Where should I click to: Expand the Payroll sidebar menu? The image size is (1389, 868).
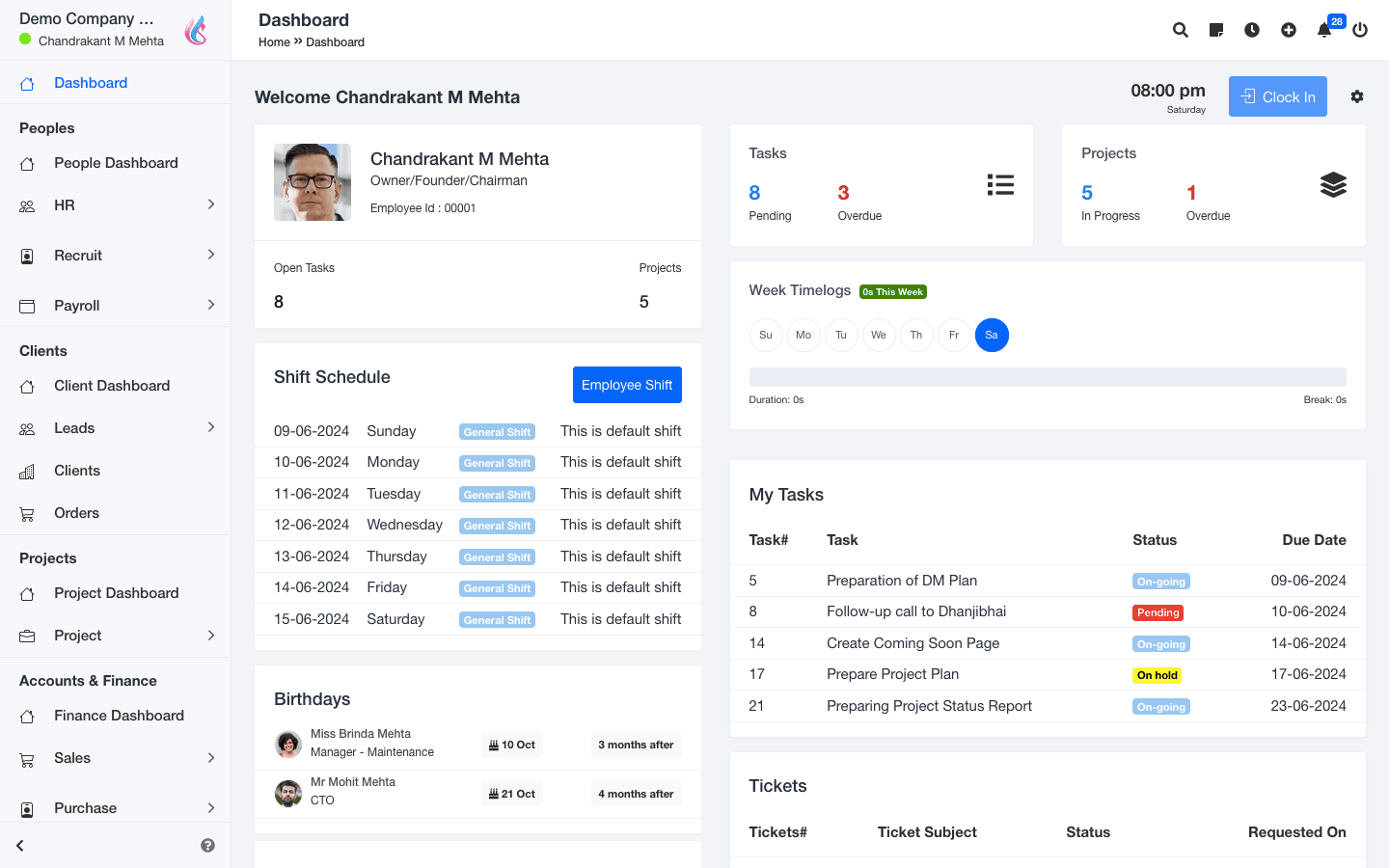pyautogui.click(x=116, y=306)
